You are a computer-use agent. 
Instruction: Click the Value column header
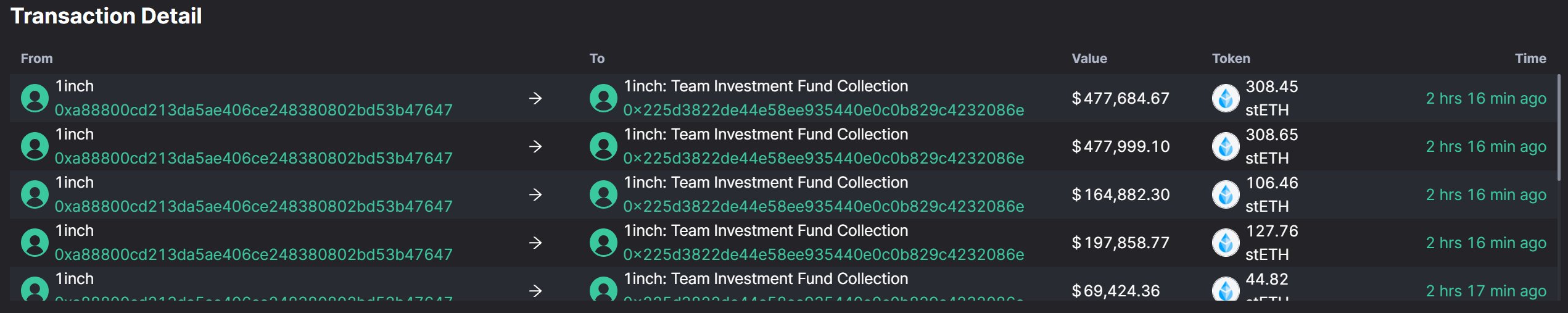click(1089, 59)
